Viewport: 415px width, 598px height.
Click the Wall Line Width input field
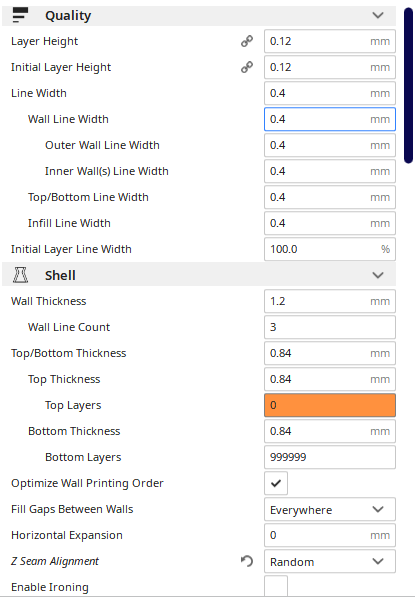click(330, 119)
